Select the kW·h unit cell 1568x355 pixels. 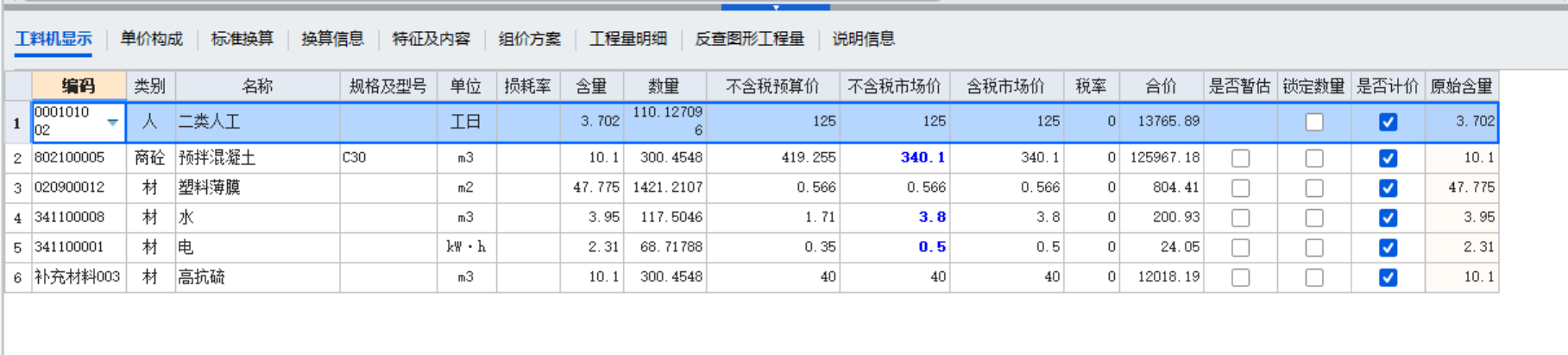[x=466, y=248]
